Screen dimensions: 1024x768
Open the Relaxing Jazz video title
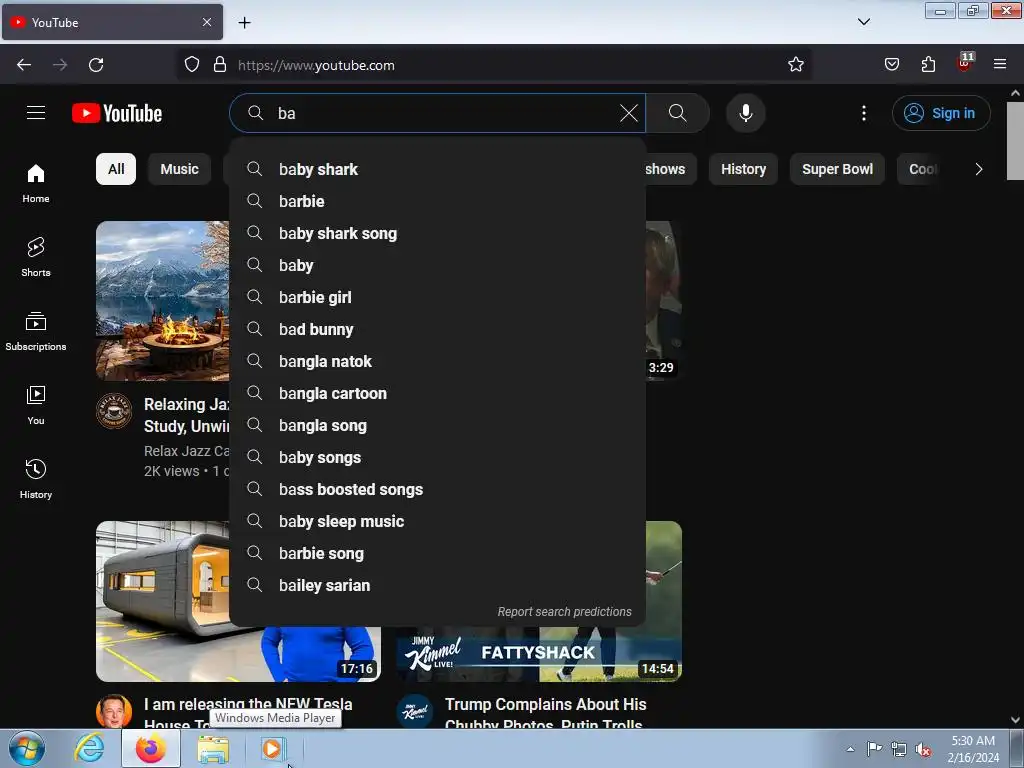187,415
